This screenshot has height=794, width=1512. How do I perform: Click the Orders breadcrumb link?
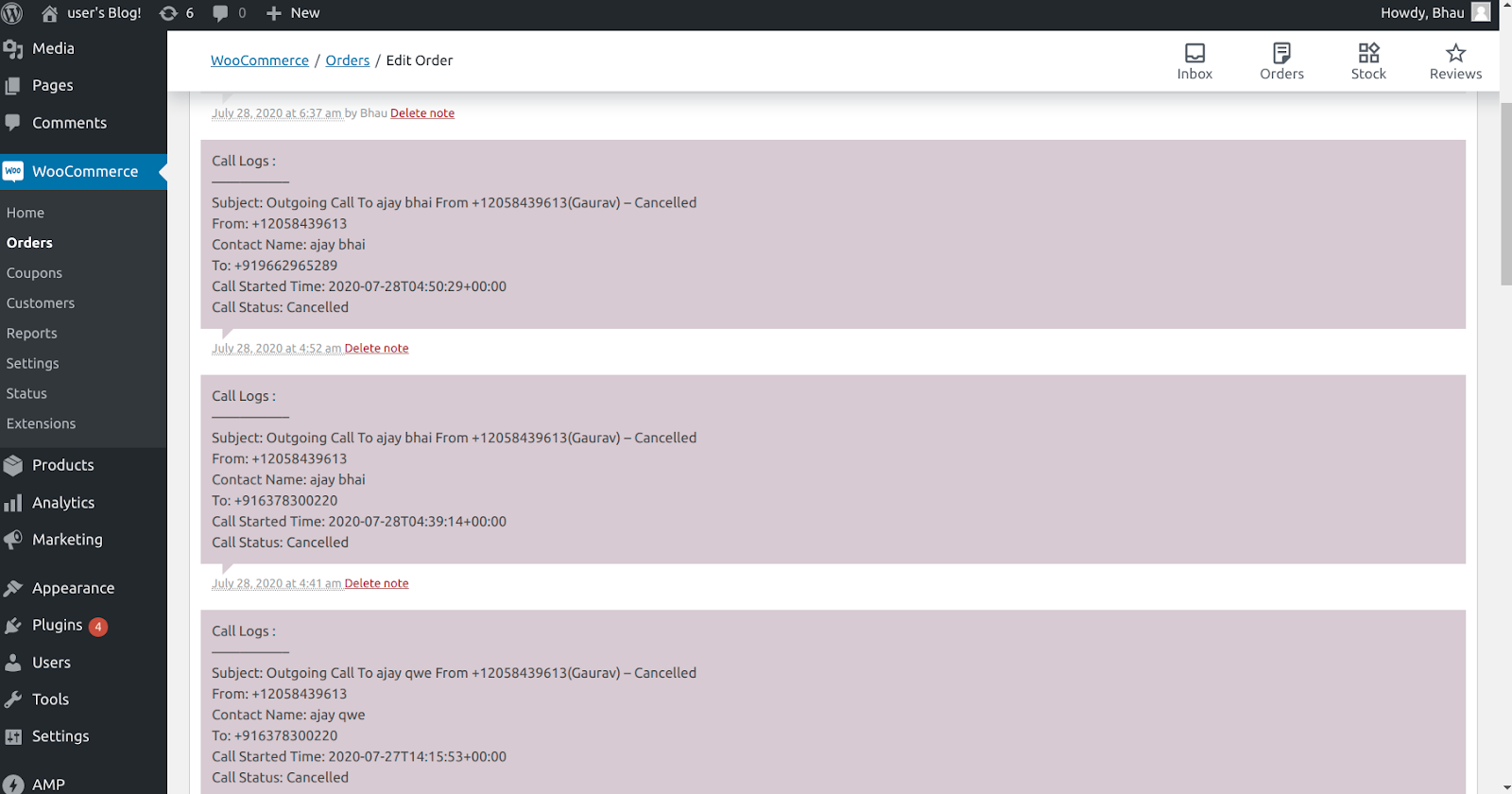coord(348,60)
